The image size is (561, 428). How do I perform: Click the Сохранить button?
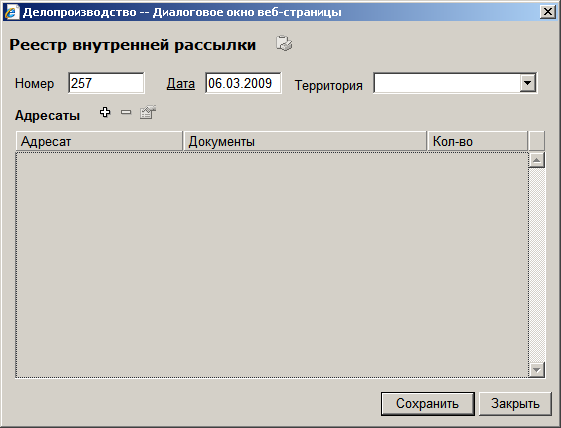click(x=428, y=404)
